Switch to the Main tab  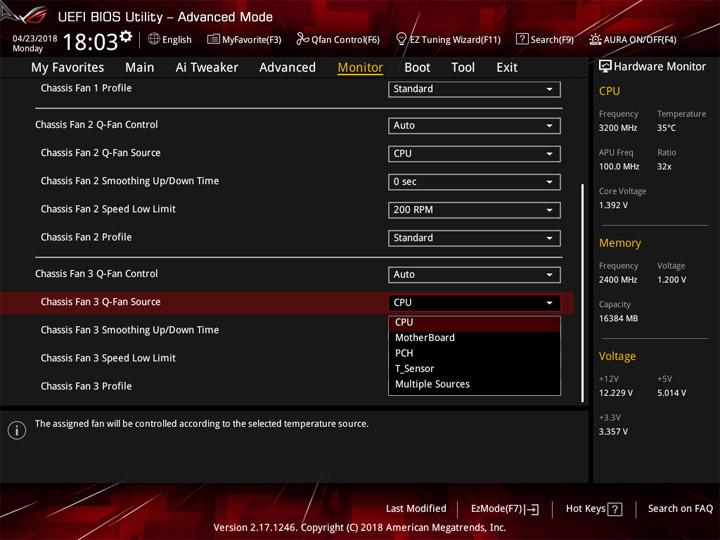[x=140, y=68]
